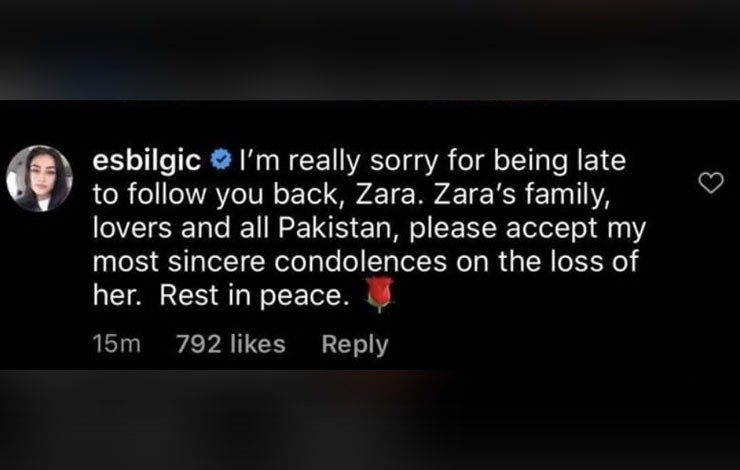Click the word condolences in the comment
This screenshot has width=740, height=470.
(361, 262)
